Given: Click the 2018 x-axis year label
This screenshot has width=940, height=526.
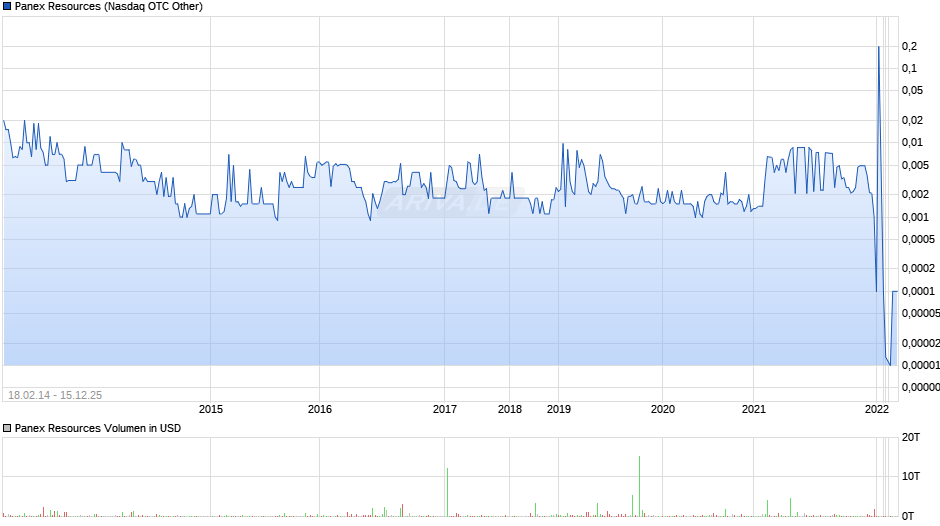Looking at the screenshot, I should pyautogui.click(x=510, y=409).
